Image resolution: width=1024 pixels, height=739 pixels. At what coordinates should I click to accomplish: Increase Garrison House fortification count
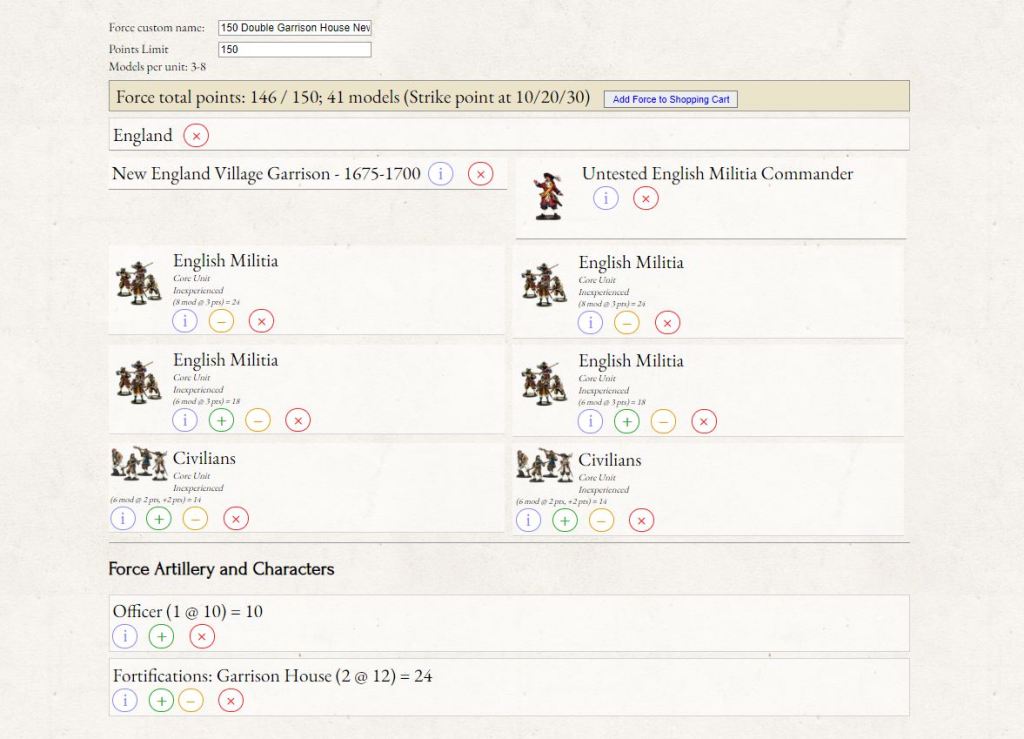(161, 701)
